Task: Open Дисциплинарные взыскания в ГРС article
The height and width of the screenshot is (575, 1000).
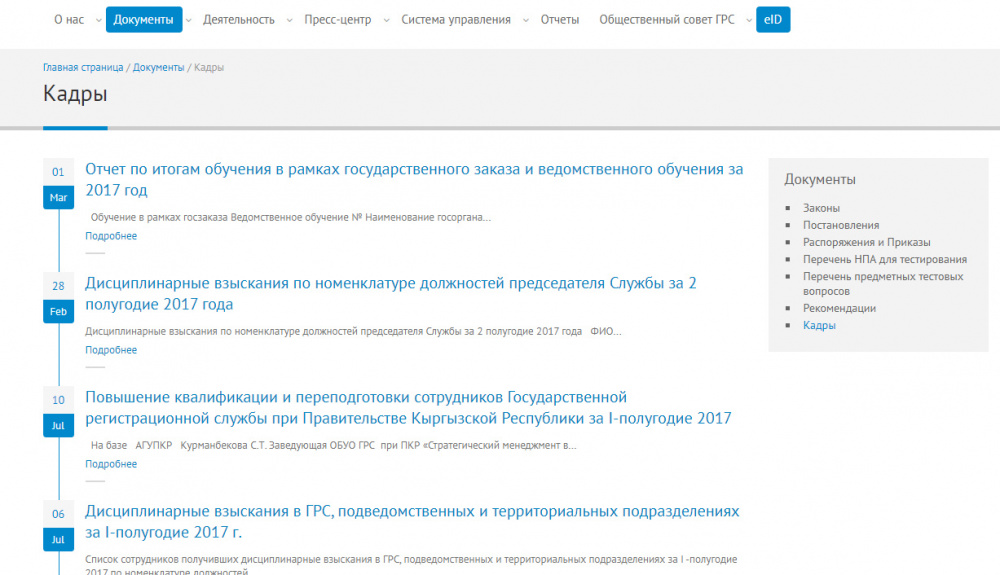Action: point(412,521)
